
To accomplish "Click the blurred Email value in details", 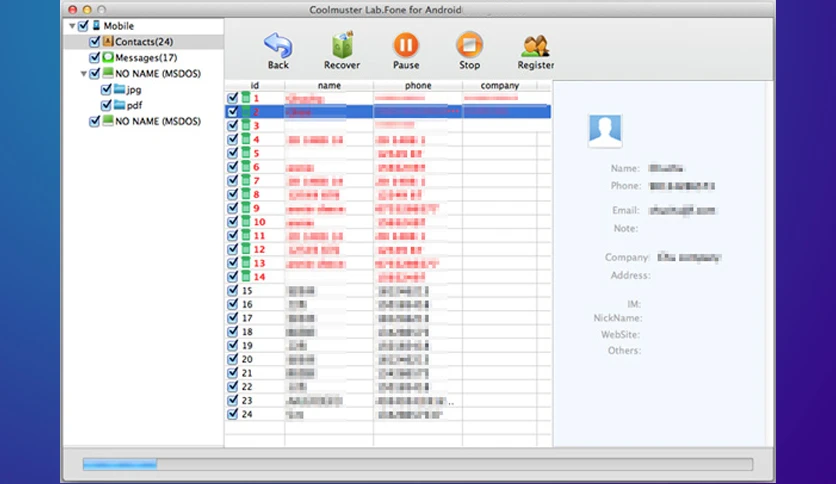I will pyautogui.click(x=682, y=211).
